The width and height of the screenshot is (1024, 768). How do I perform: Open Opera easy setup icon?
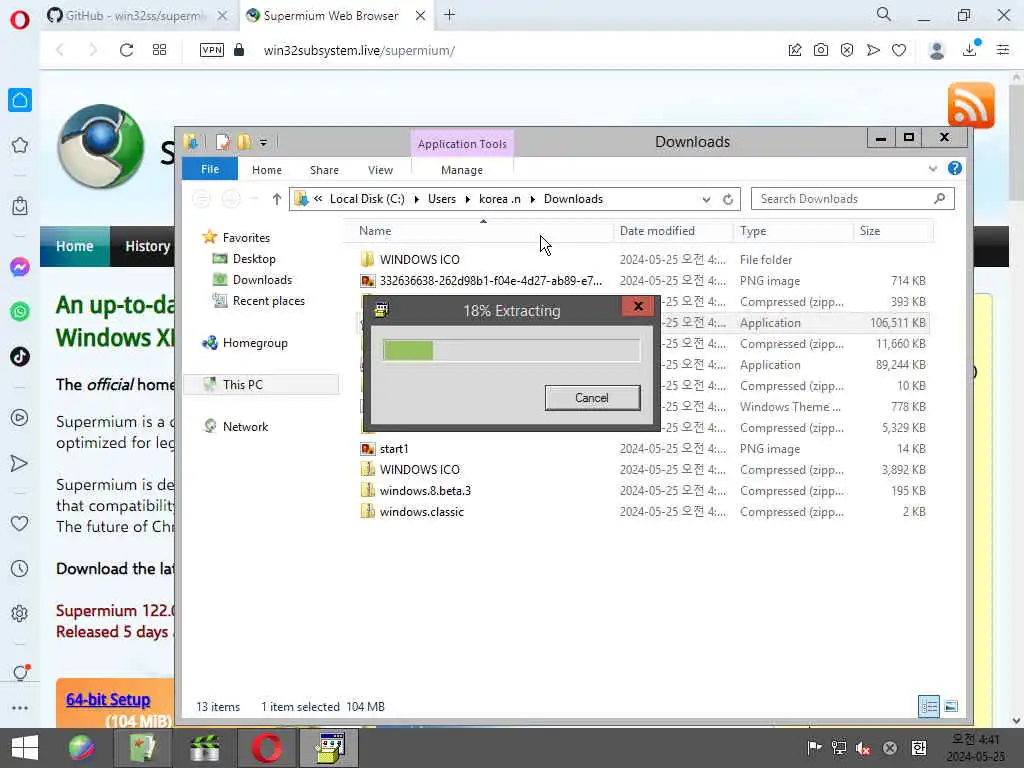coord(1003,50)
